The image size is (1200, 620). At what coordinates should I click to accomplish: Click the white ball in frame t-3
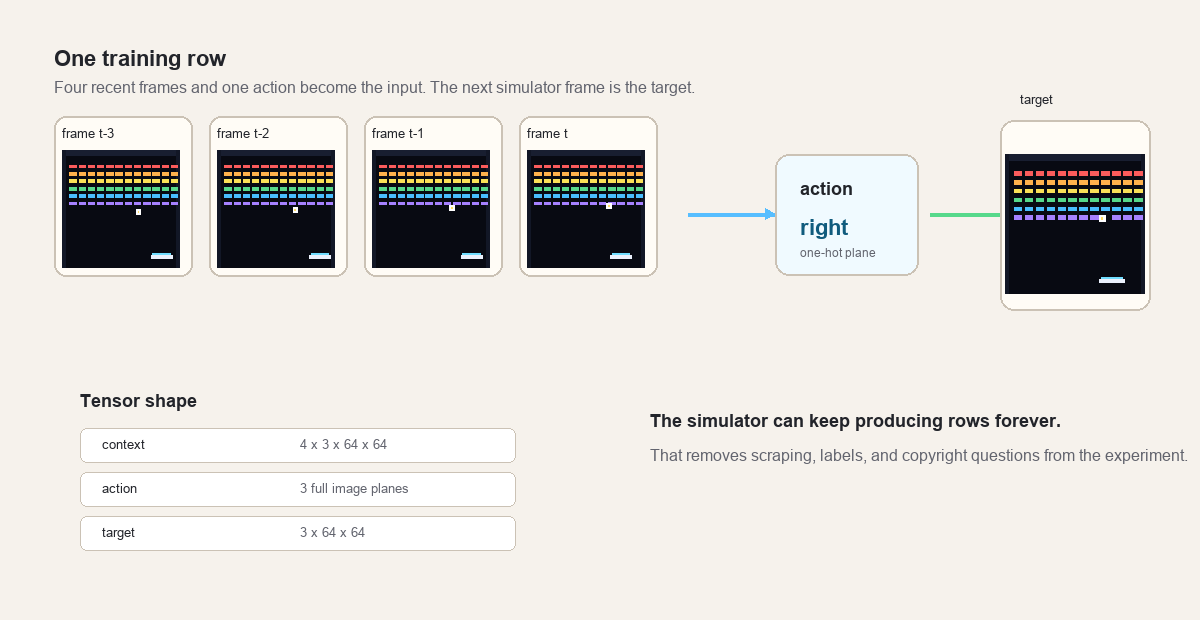(x=138, y=212)
